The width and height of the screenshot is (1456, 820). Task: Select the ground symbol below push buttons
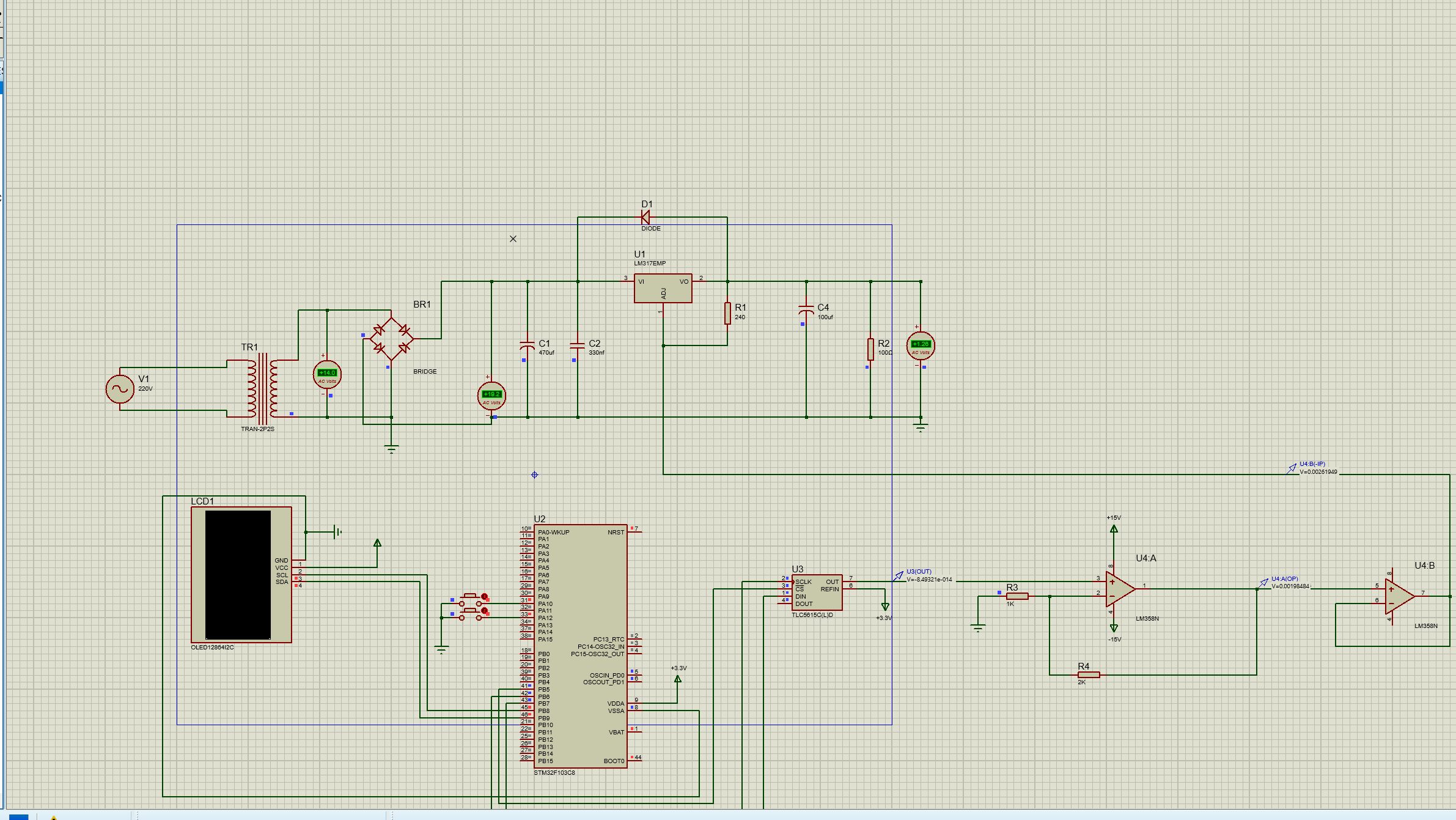441,649
